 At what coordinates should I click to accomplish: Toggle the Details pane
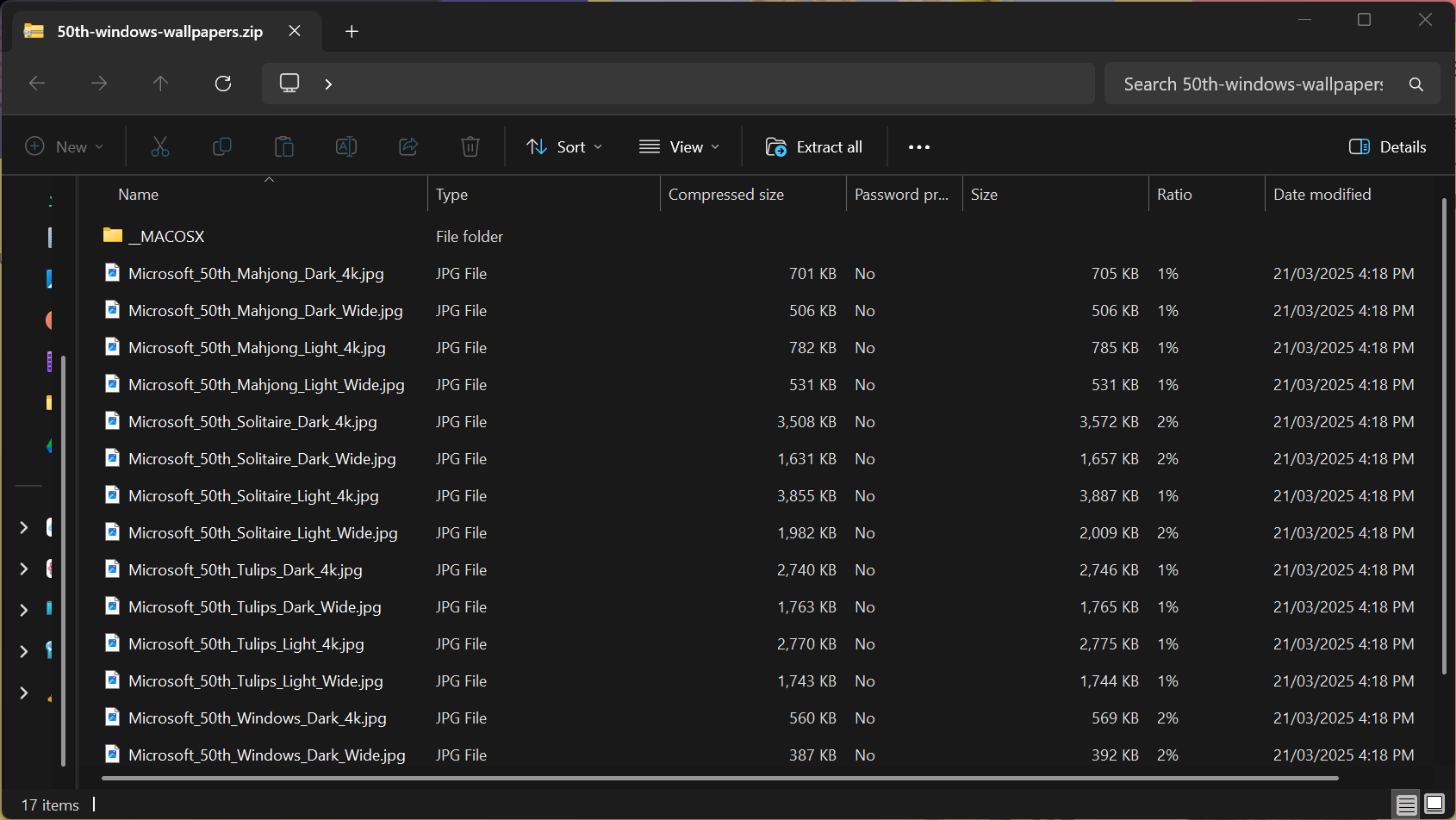[1388, 147]
